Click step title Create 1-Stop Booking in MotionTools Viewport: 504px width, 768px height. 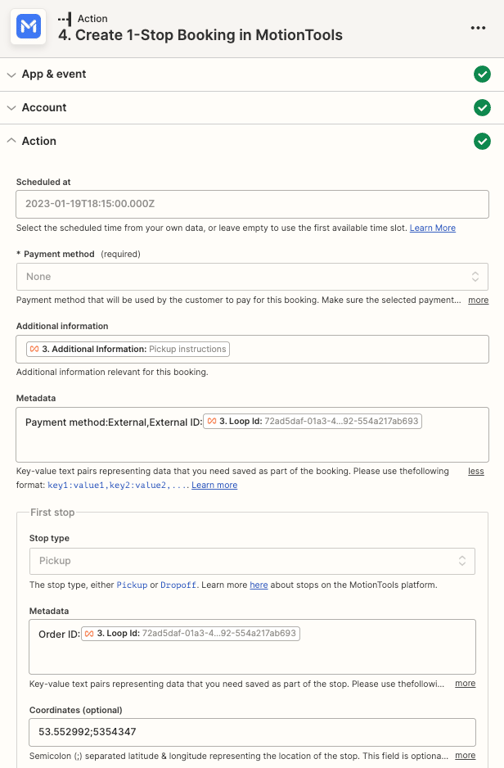[x=200, y=35]
